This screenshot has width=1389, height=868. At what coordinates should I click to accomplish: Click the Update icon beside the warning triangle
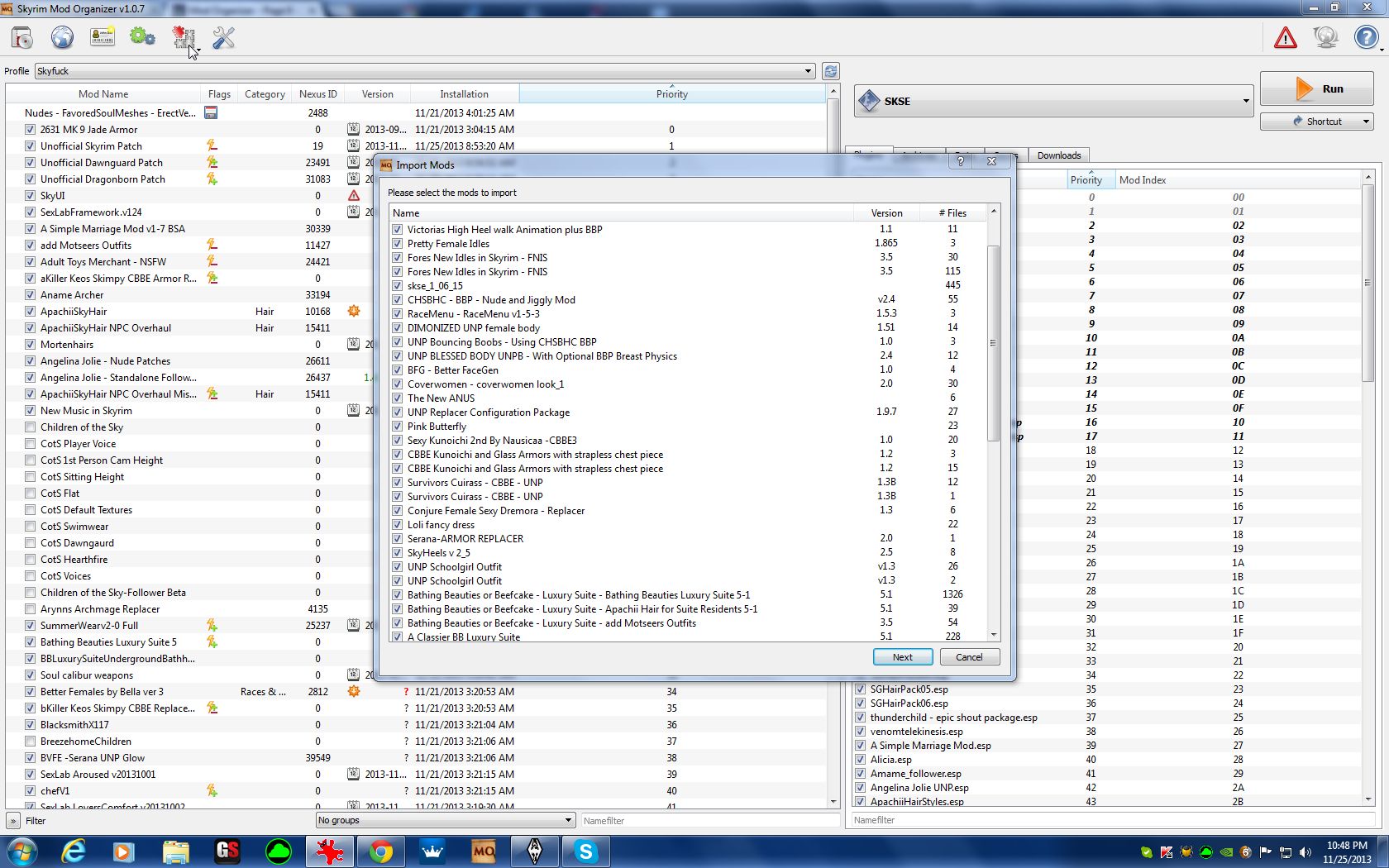click(x=1325, y=37)
